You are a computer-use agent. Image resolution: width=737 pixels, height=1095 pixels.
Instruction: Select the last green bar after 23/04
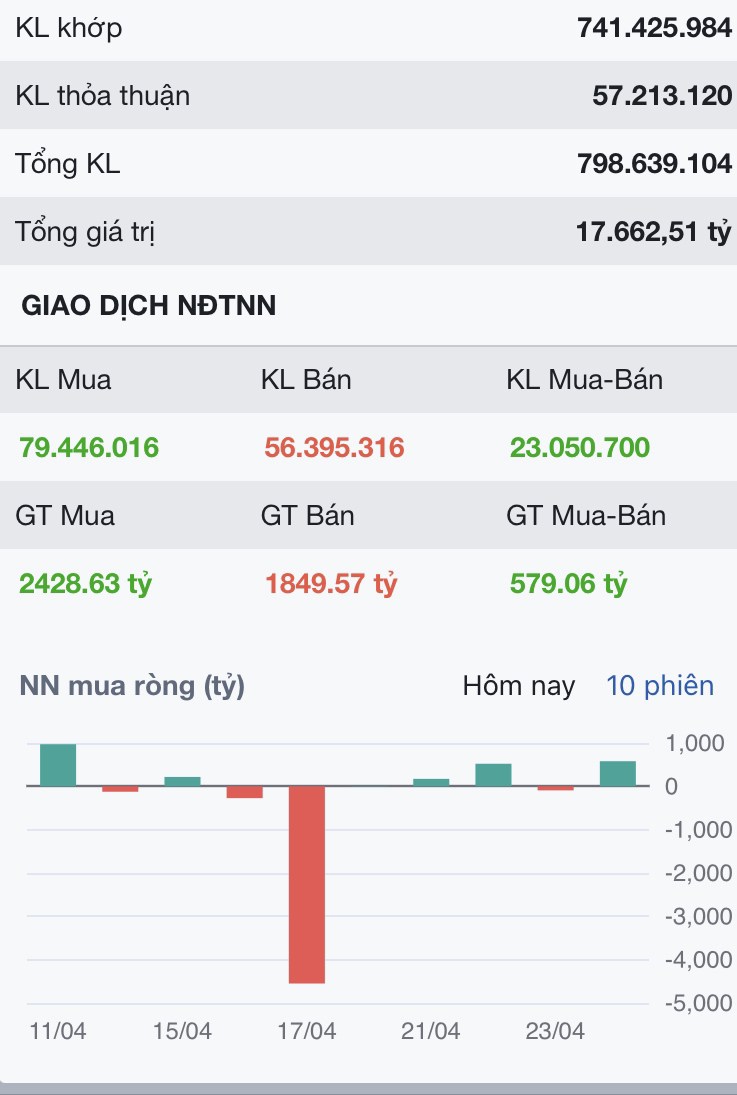[618, 774]
